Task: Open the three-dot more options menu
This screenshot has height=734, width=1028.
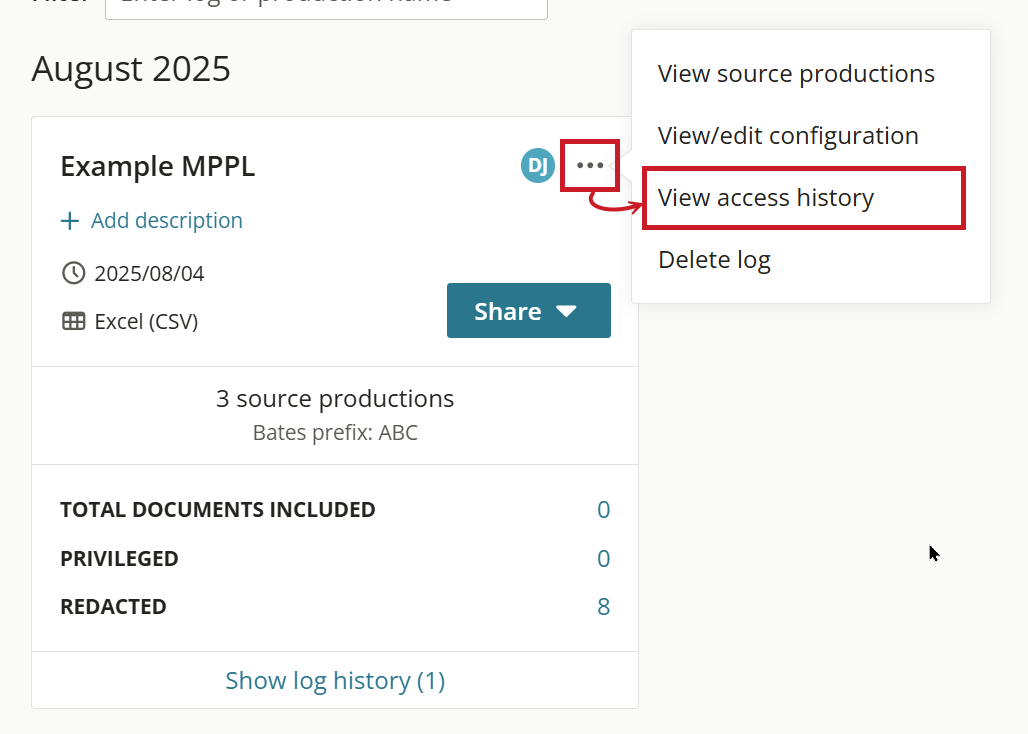Action: pos(590,166)
